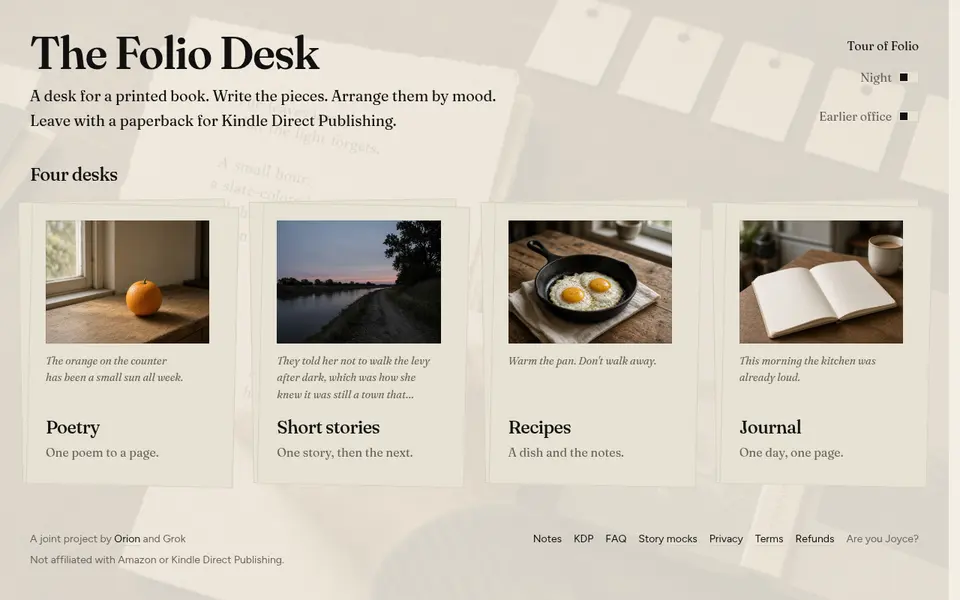Toggle the Night mode switch
The height and width of the screenshot is (600, 960).
coord(908,77)
